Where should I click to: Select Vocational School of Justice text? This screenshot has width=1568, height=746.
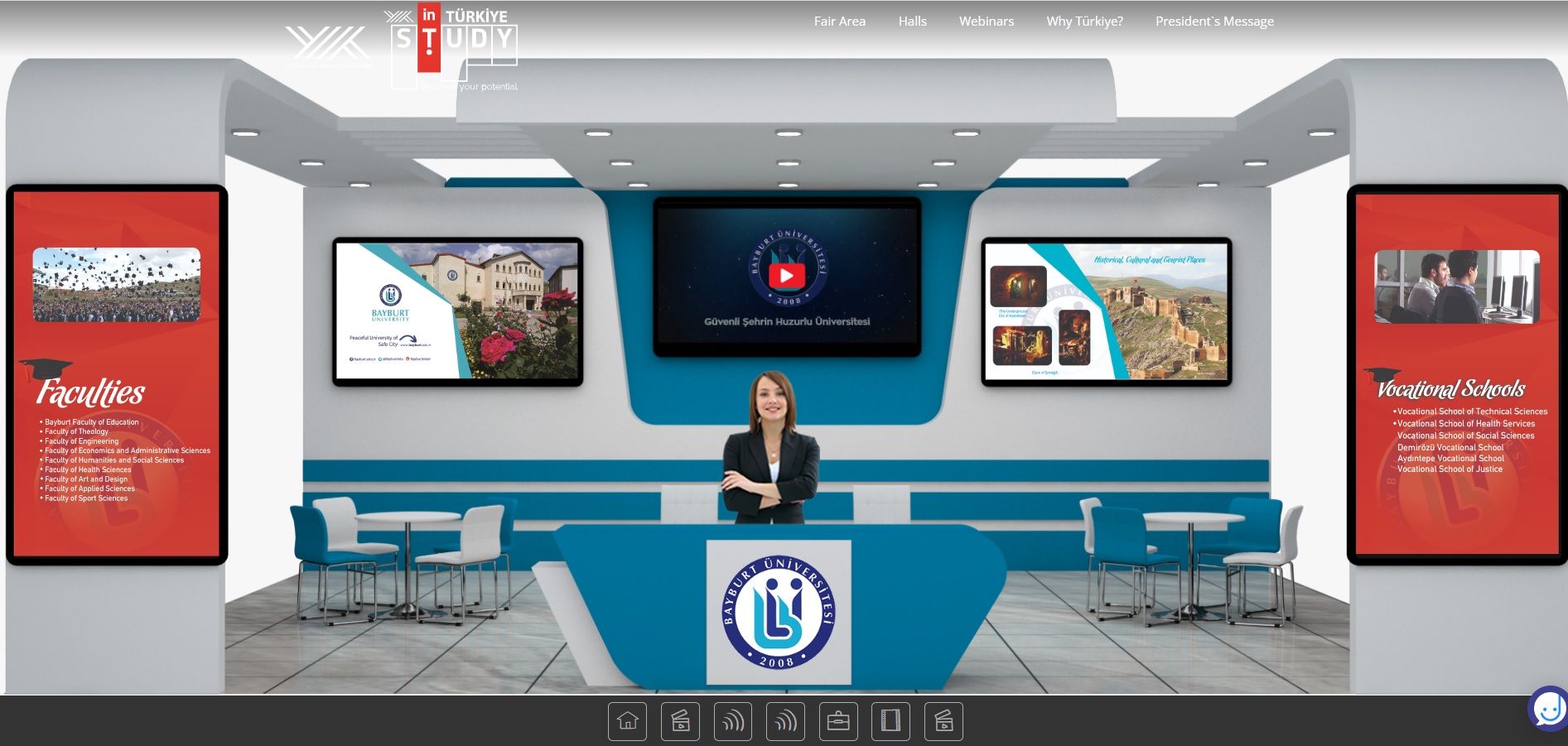tap(1450, 469)
